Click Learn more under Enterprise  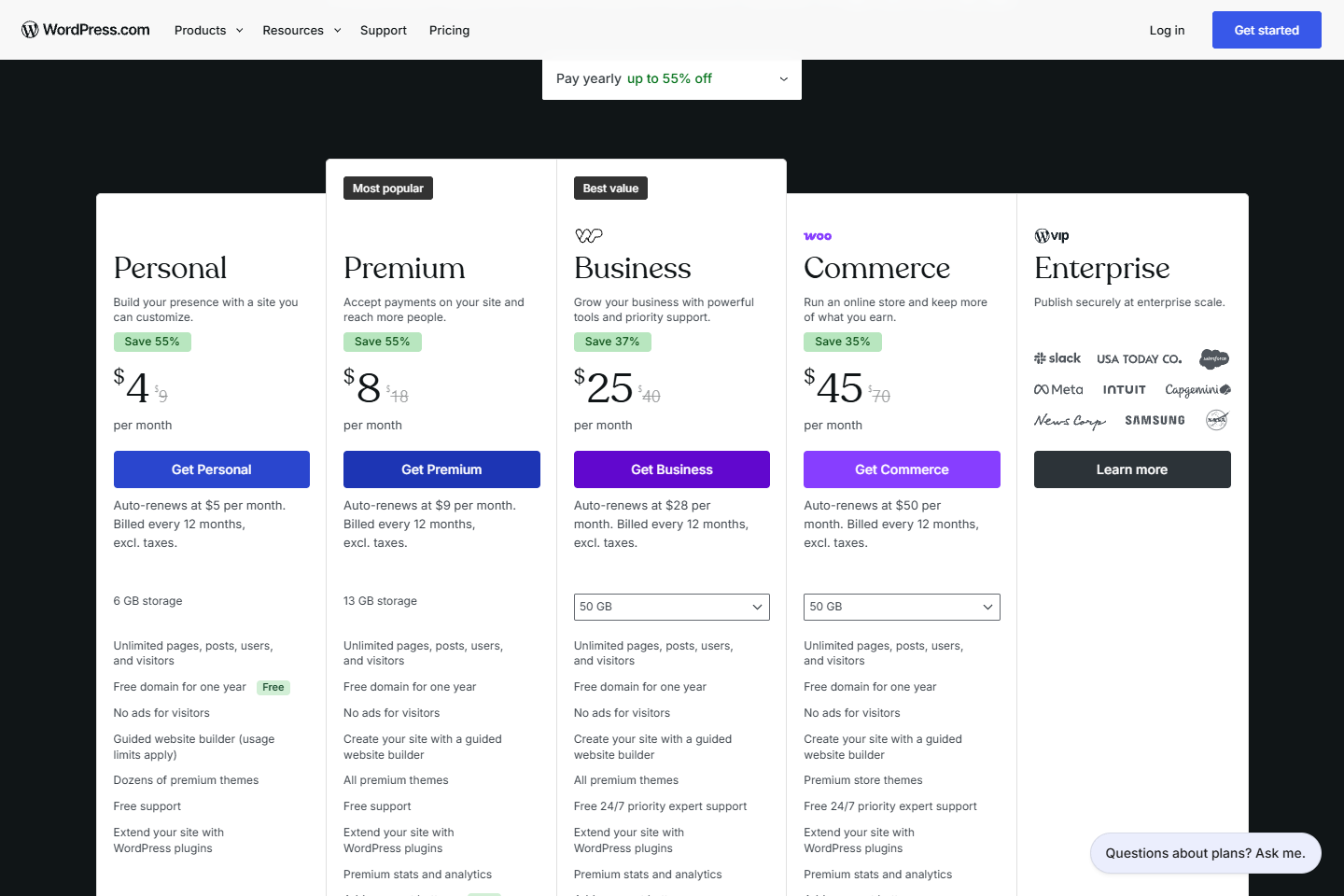tap(1132, 469)
